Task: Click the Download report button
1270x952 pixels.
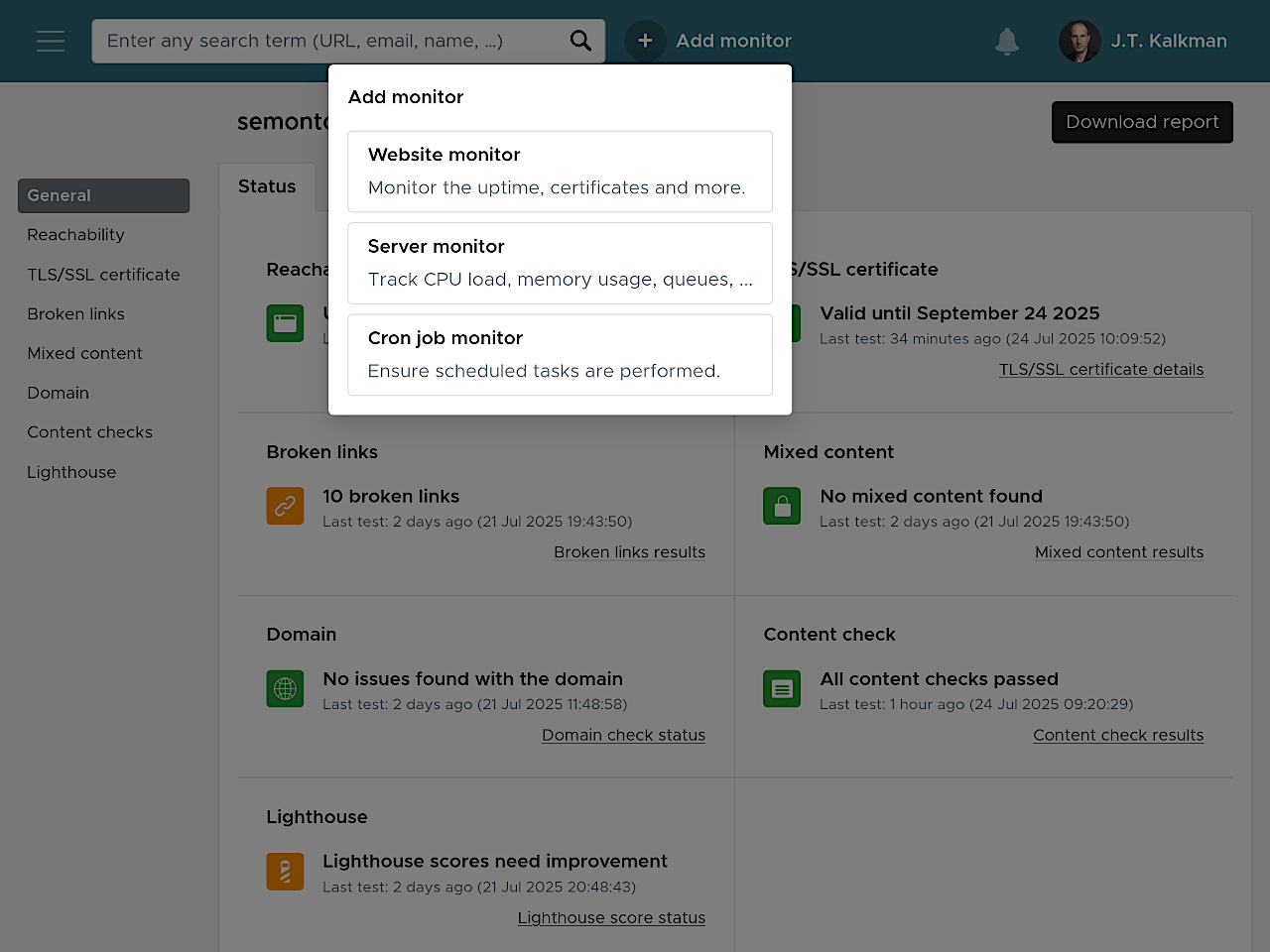Action: 1142,122
